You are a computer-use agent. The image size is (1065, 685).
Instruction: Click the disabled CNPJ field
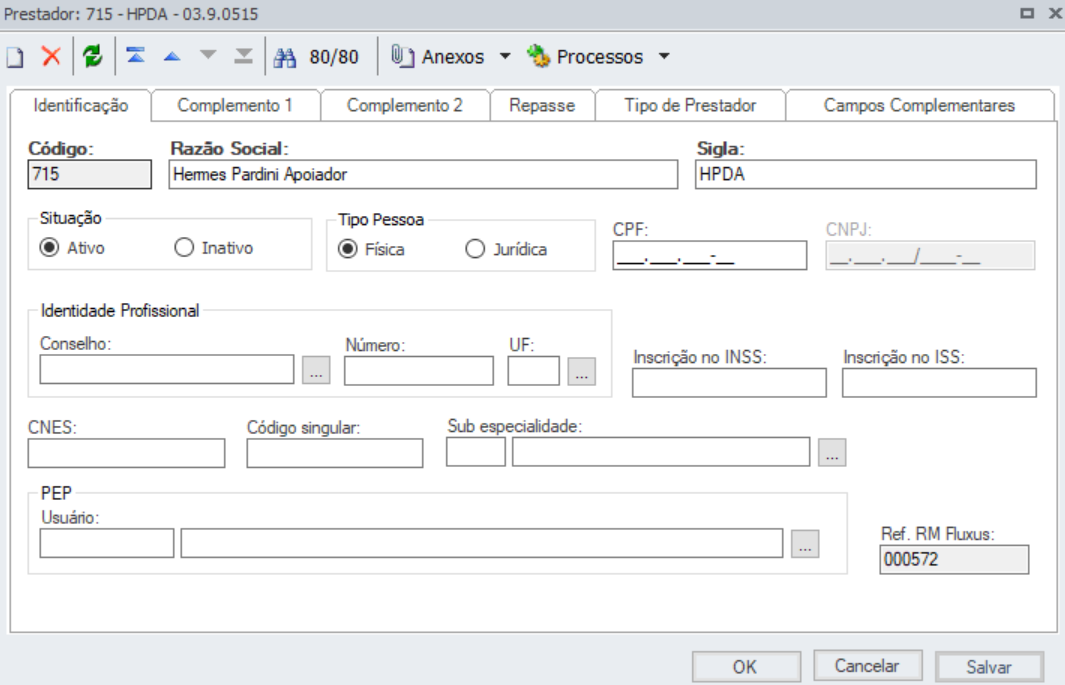pyautogui.click(x=931, y=256)
